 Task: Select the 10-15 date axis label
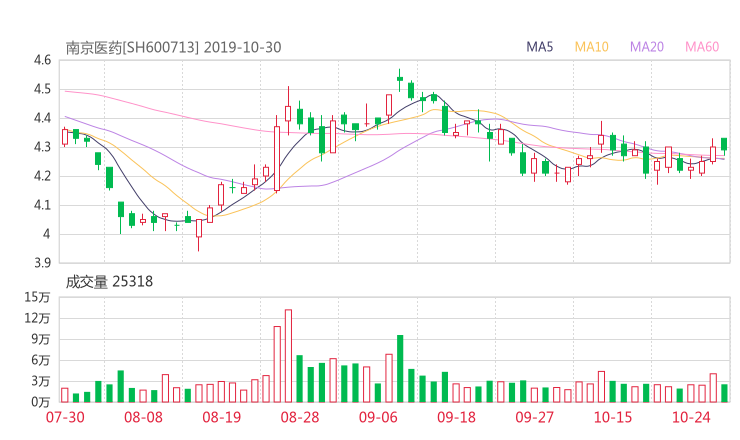click(613, 417)
